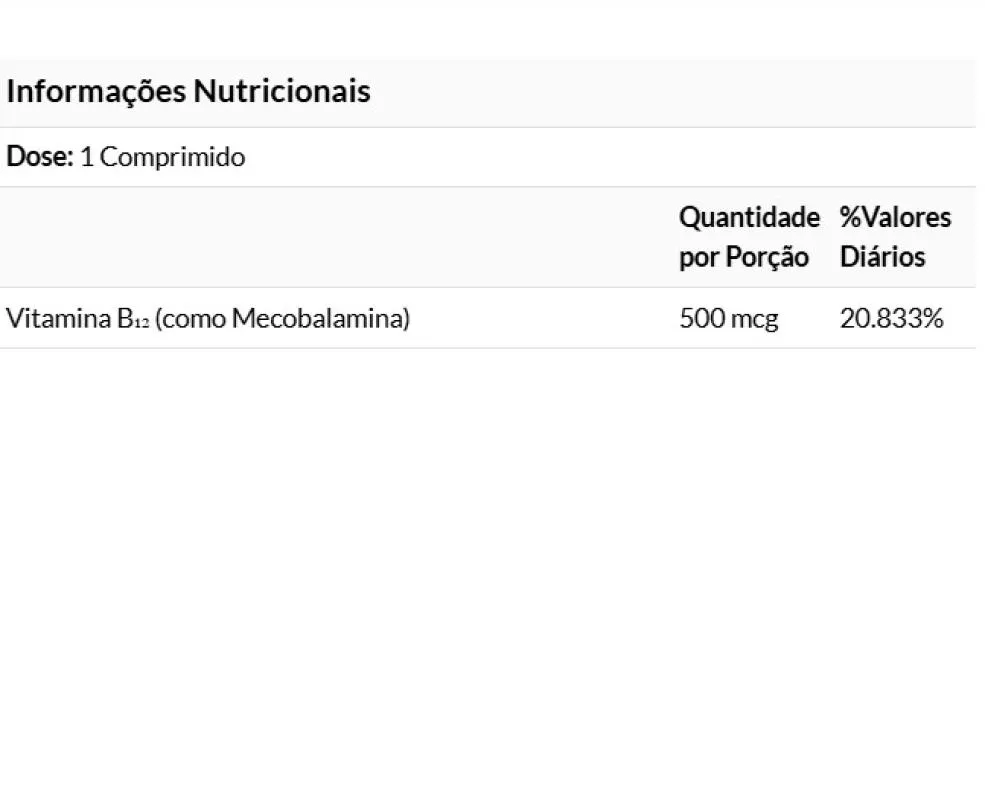Screen dimensions: 985x800
Task: Select the 20.833% daily value
Action: pos(891,318)
